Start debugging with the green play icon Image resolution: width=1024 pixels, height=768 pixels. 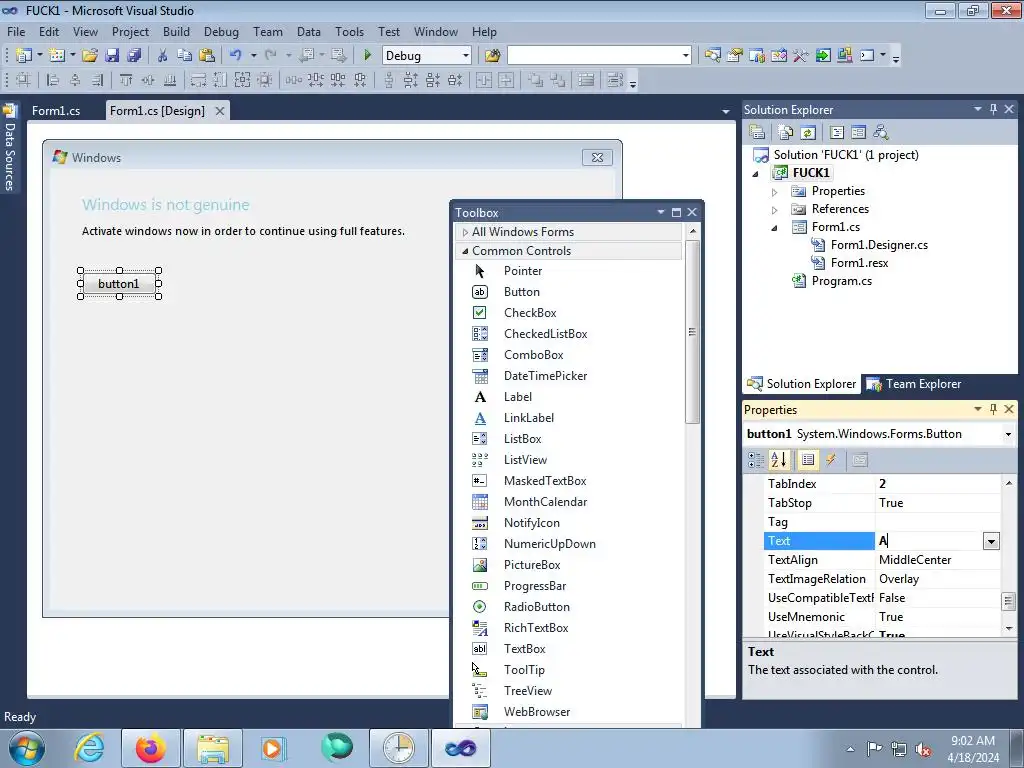click(367, 56)
